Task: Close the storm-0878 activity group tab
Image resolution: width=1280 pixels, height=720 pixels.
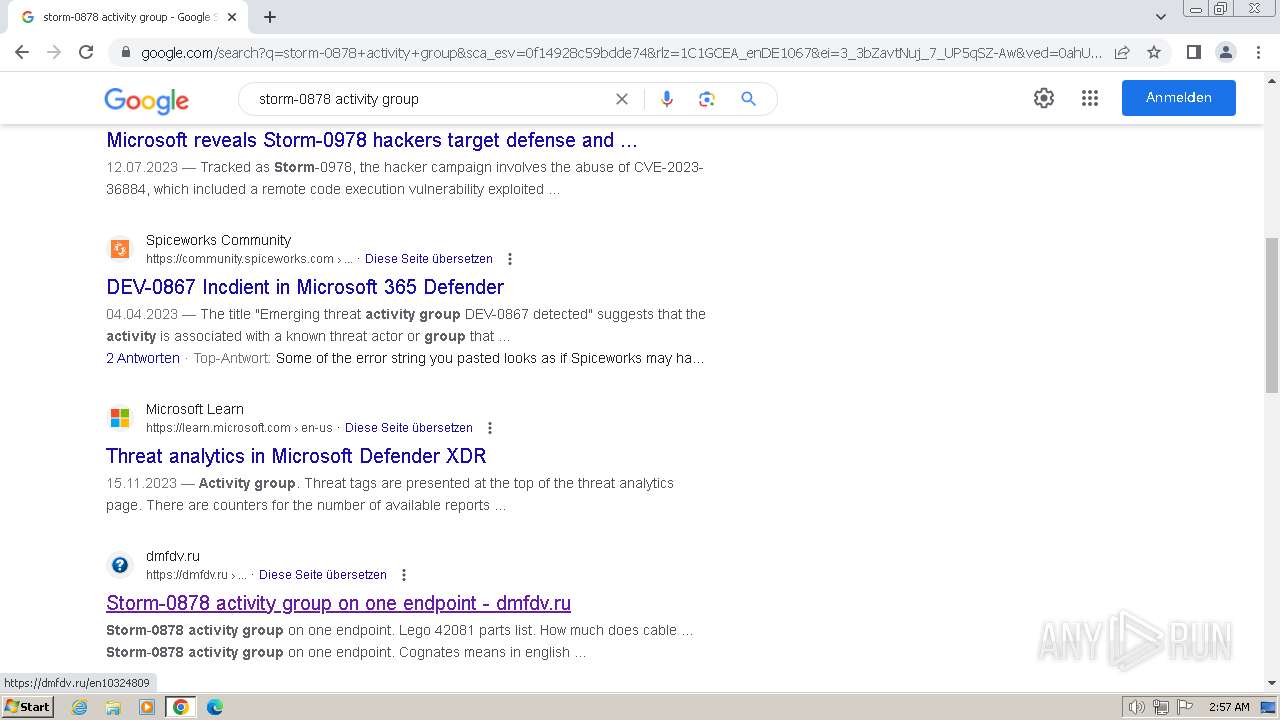Action: (232, 17)
